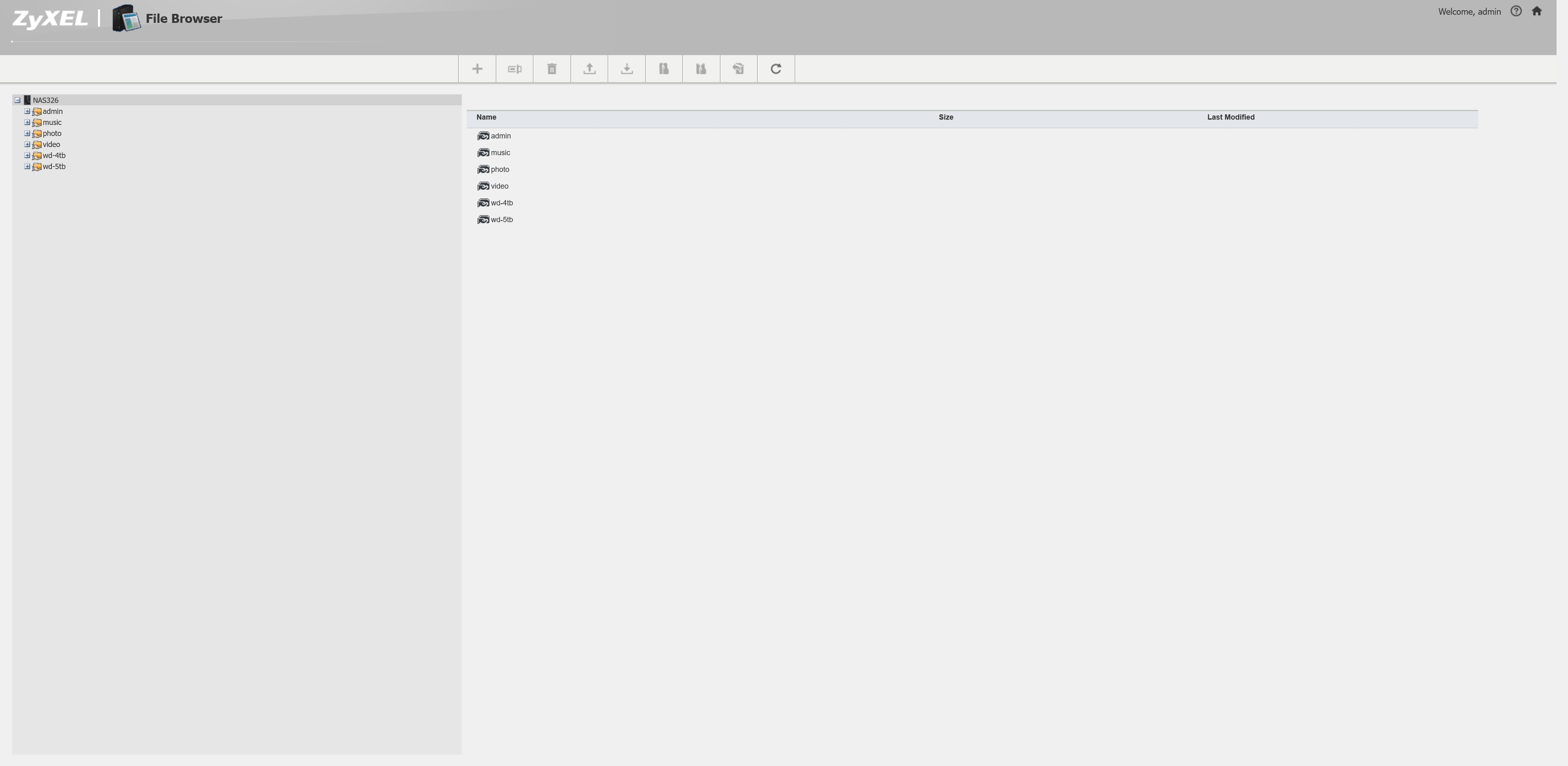Viewport: 1568px width, 766px height.
Task: Expand the wd-4tb folder in the tree
Action: click(x=27, y=155)
